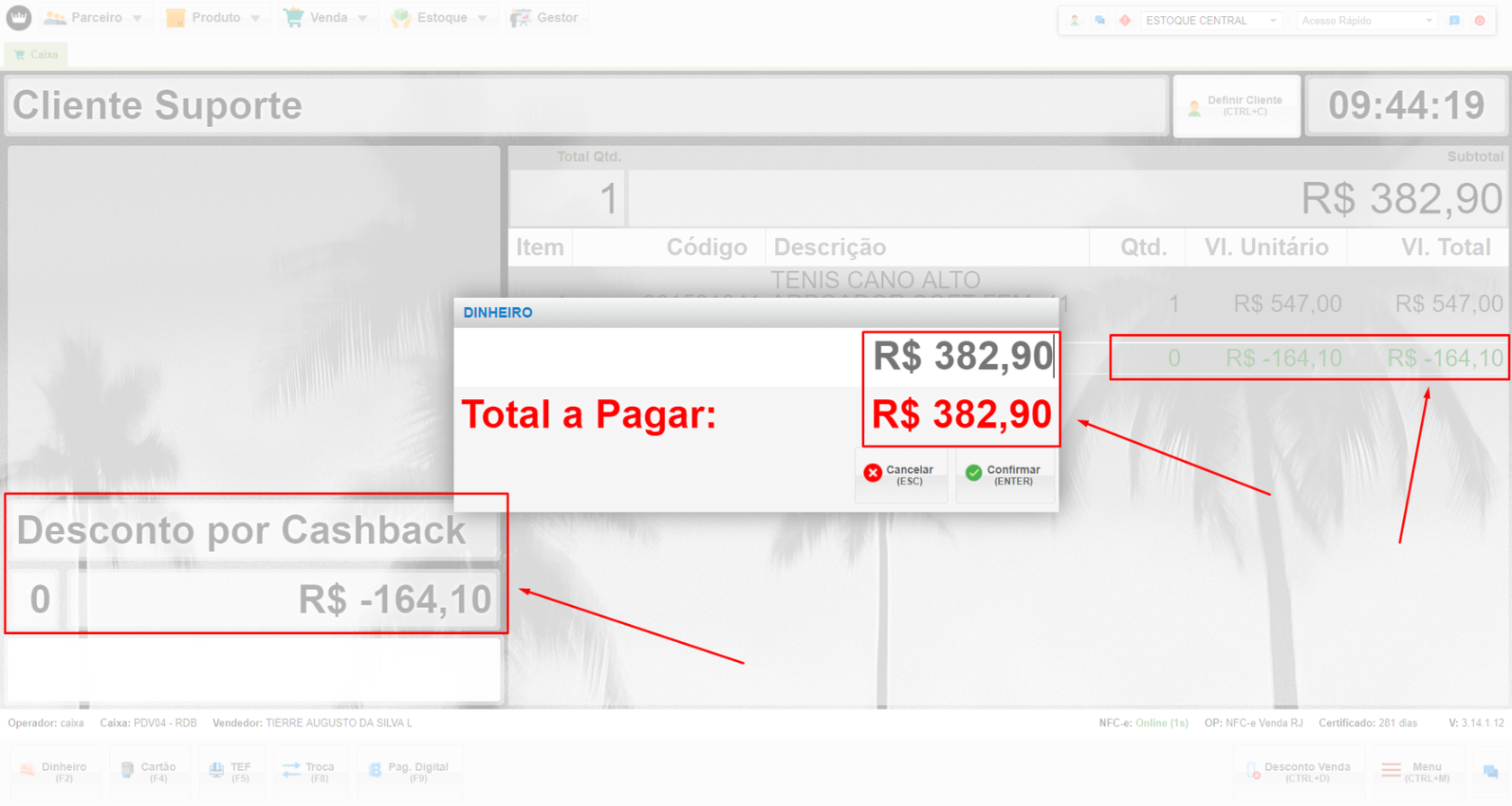Open the chat messages icon in top toolbar
1512x806 pixels.
pyautogui.click(x=1100, y=20)
